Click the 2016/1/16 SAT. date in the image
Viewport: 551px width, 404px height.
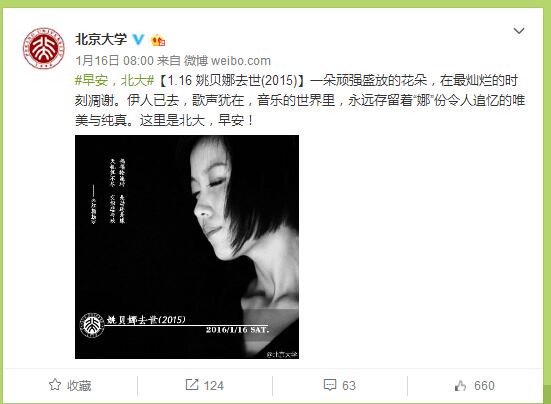[237, 330]
